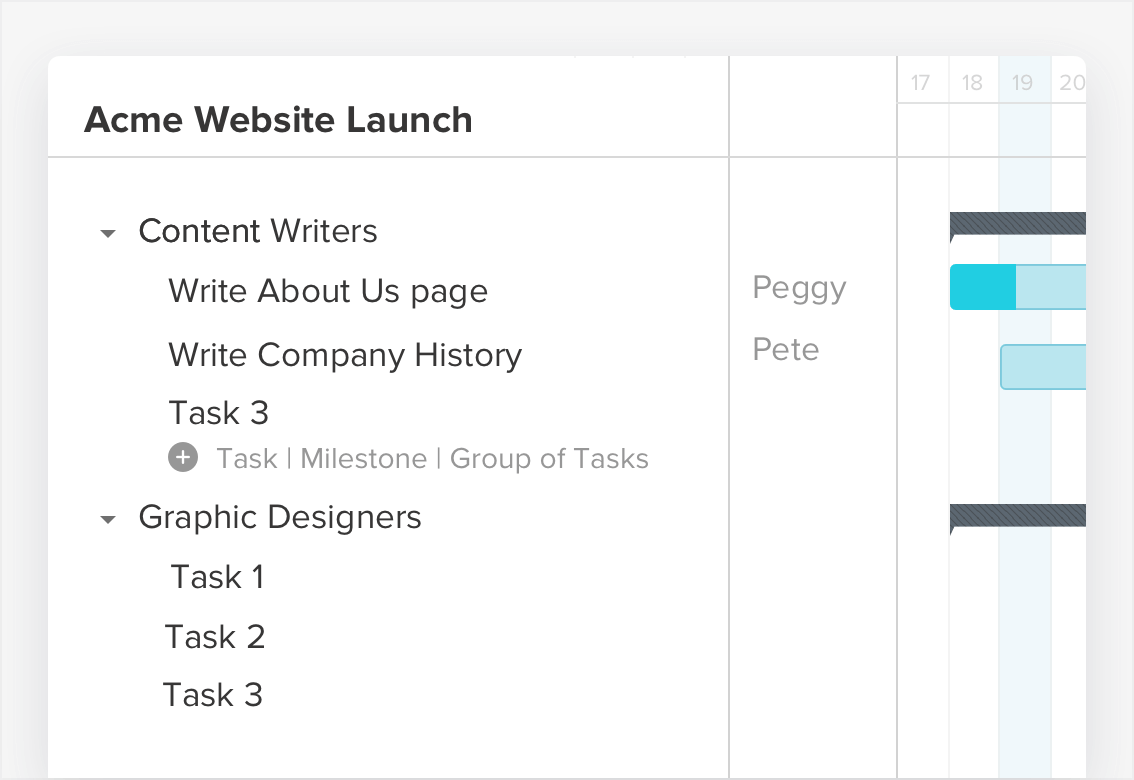Click the project title Acme Website Launch
Viewport: 1134px width, 780px height.
[x=279, y=120]
